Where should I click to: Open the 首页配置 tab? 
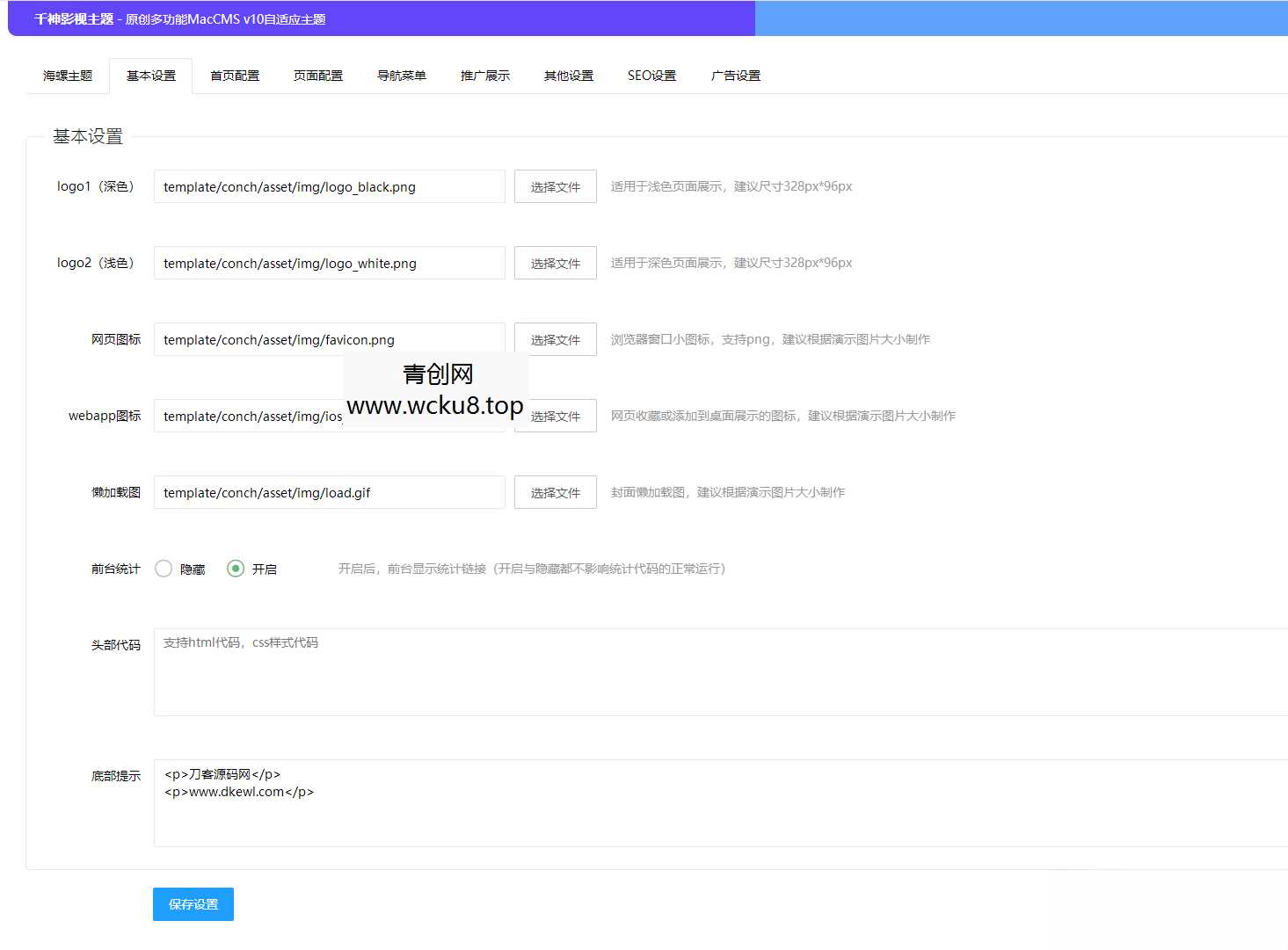(x=235, y=76)
